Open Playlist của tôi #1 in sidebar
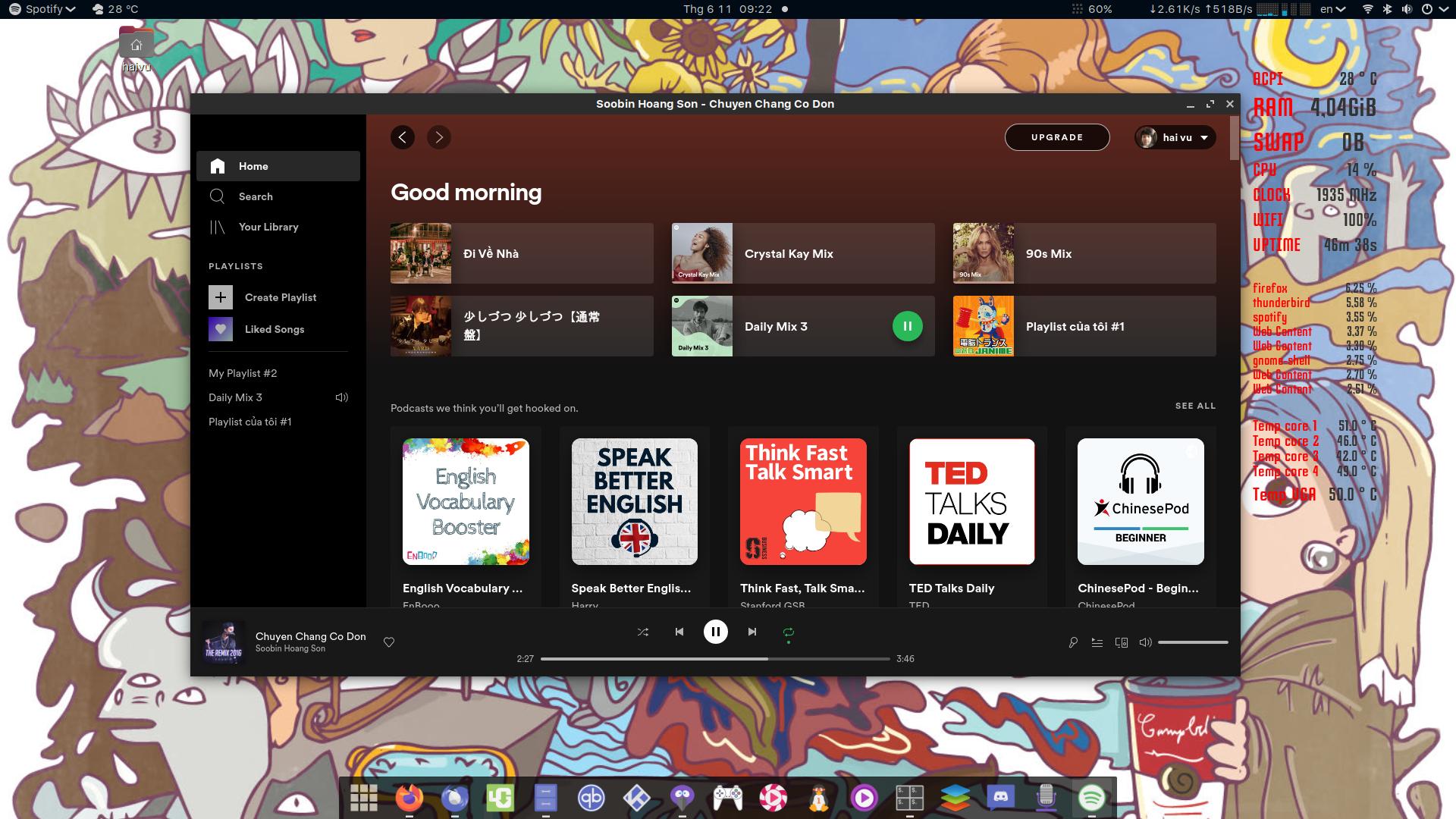The image size is (1456, 819). 250,422
